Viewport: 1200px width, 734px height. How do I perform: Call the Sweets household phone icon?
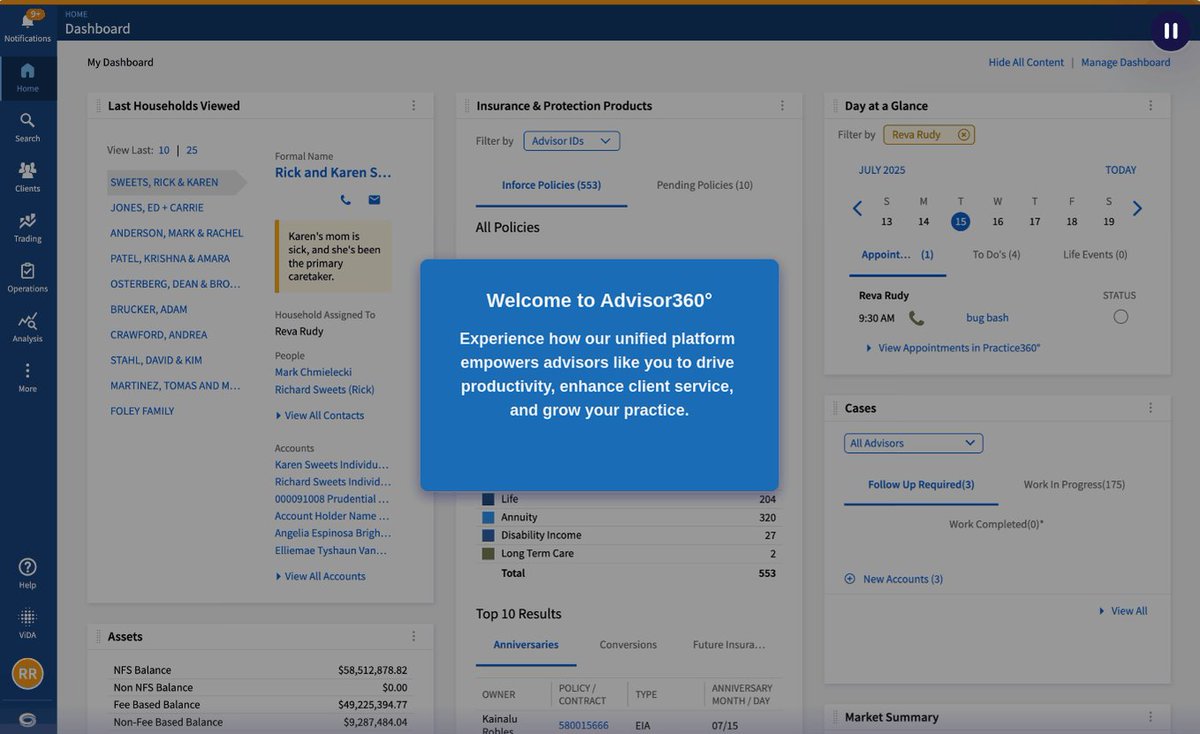[346, 200]
